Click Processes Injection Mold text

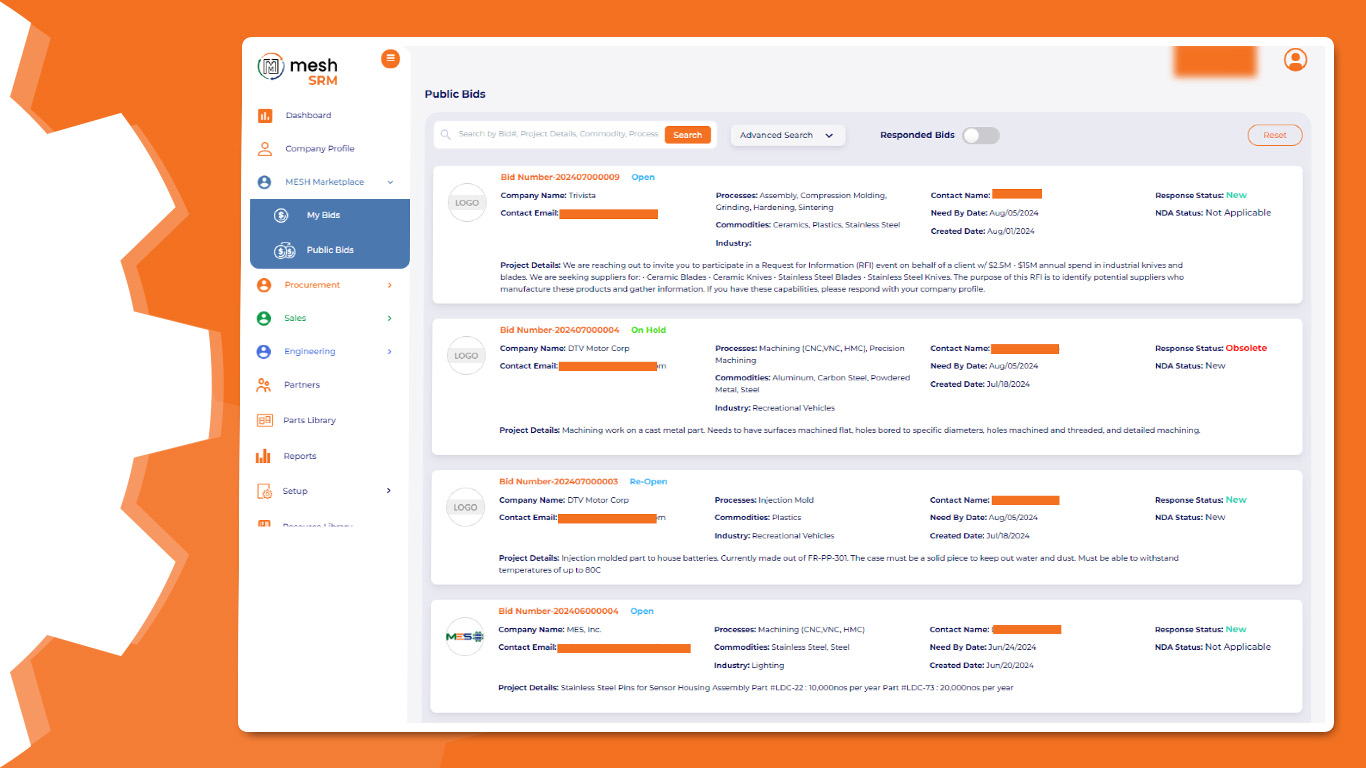(x=764, y=500)
